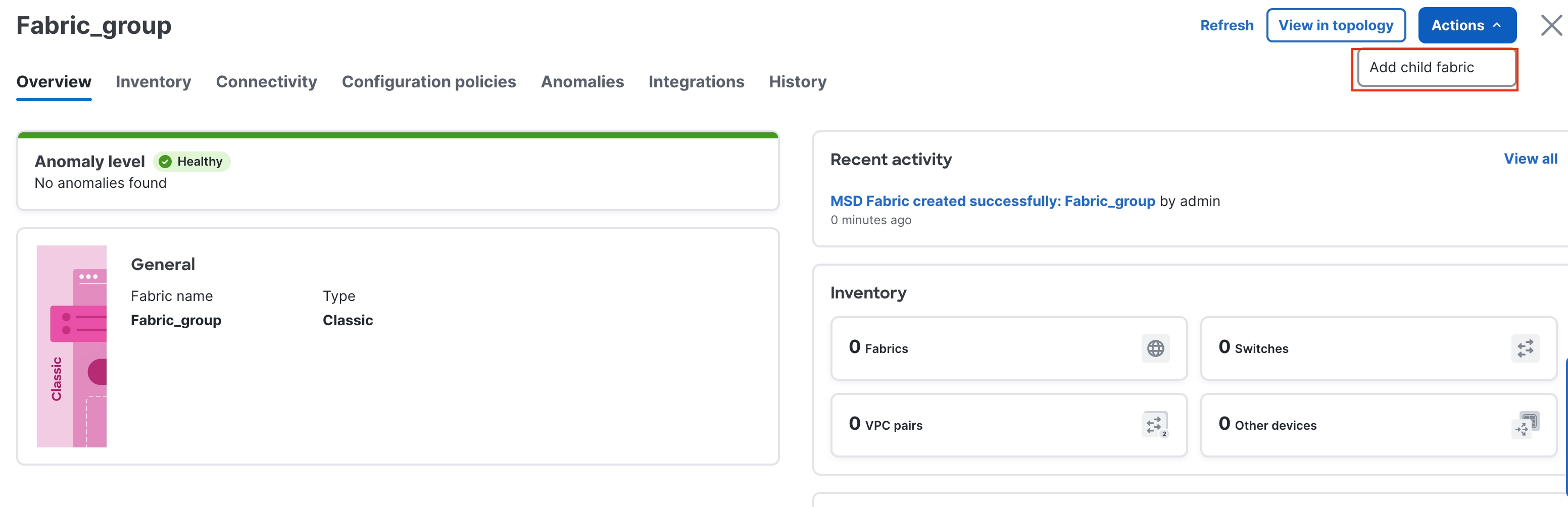
Task: Open the Anomalies tab
Action: point(582,81)
